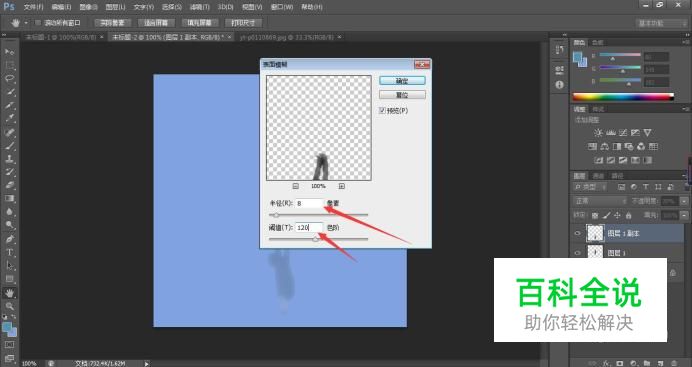Viewport: 692px width, 367px height.
Task: Select the Gradient tool
Action: point(9,199)
